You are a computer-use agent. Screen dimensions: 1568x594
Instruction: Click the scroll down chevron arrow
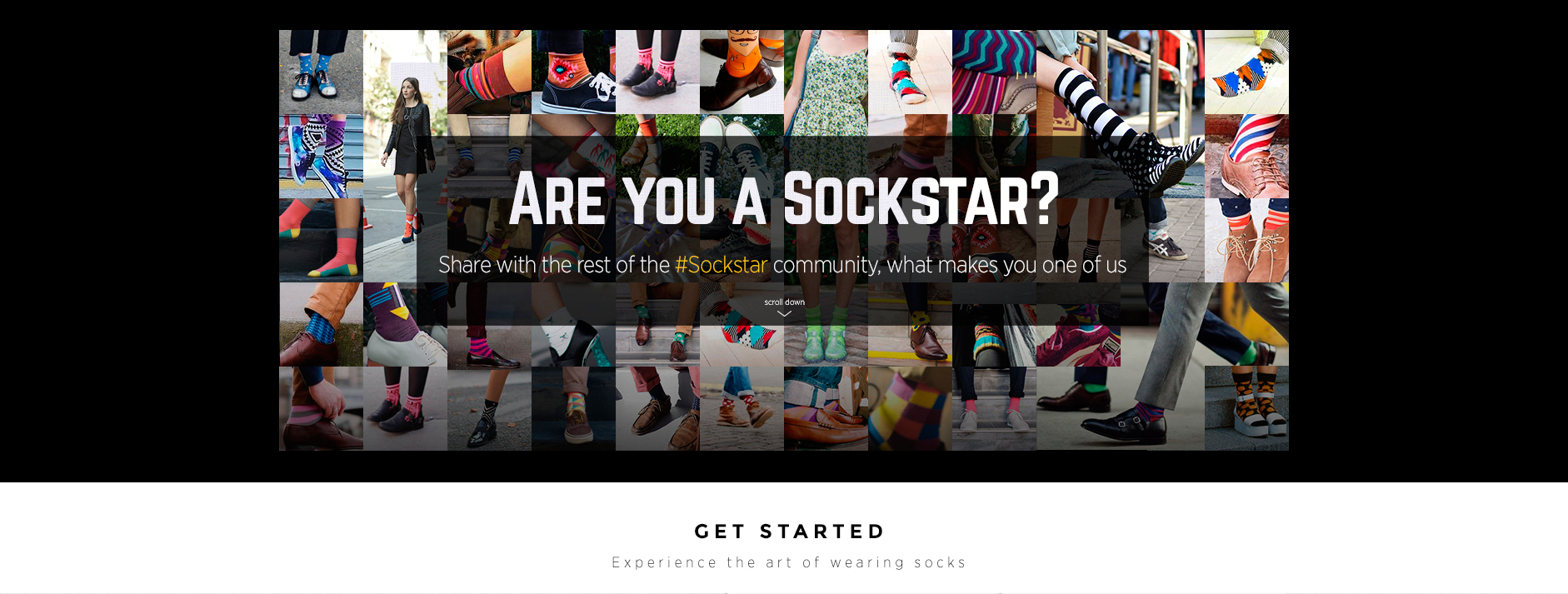[x=784, y=314]
